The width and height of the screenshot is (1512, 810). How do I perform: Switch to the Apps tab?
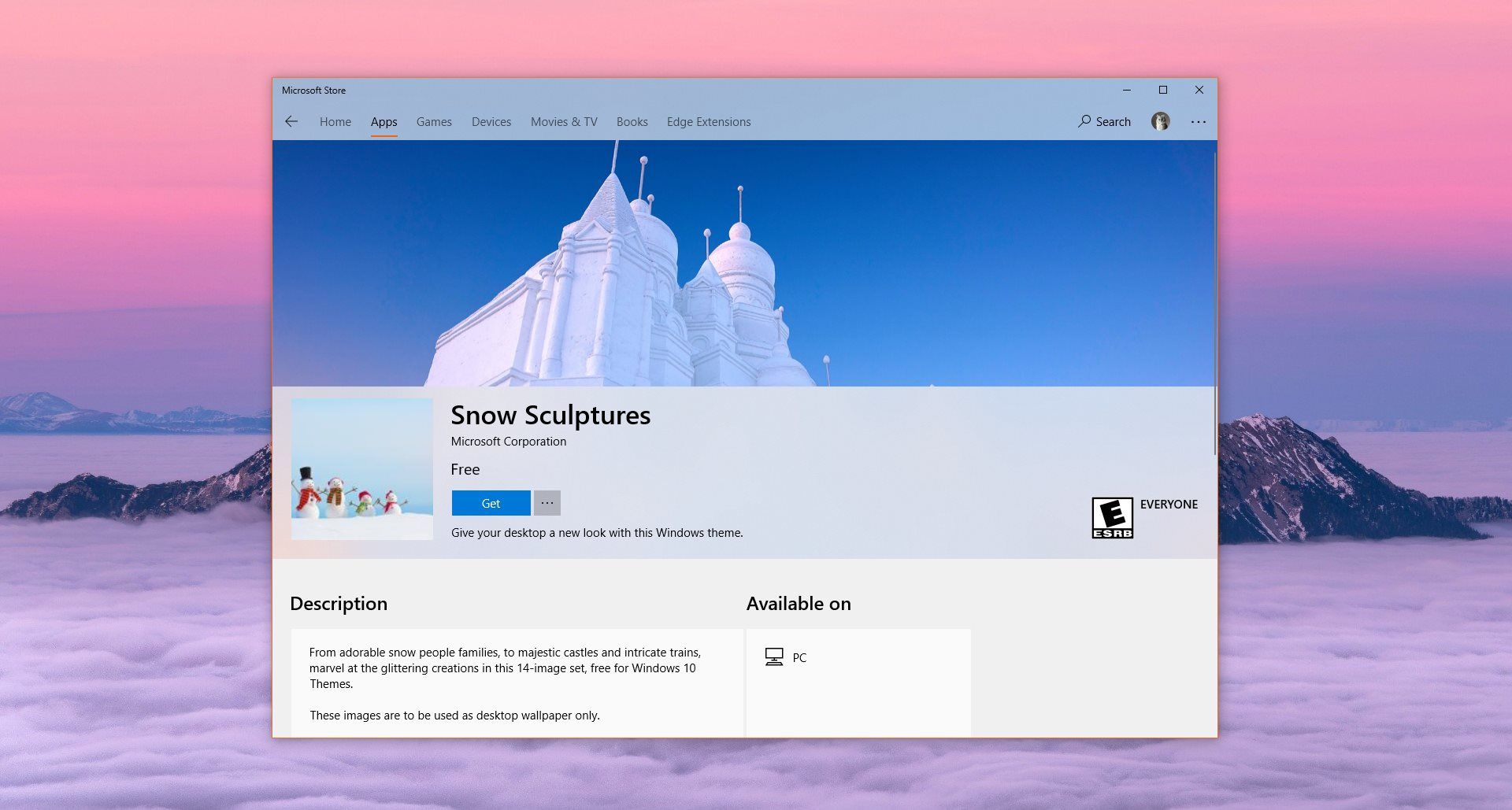384,122
